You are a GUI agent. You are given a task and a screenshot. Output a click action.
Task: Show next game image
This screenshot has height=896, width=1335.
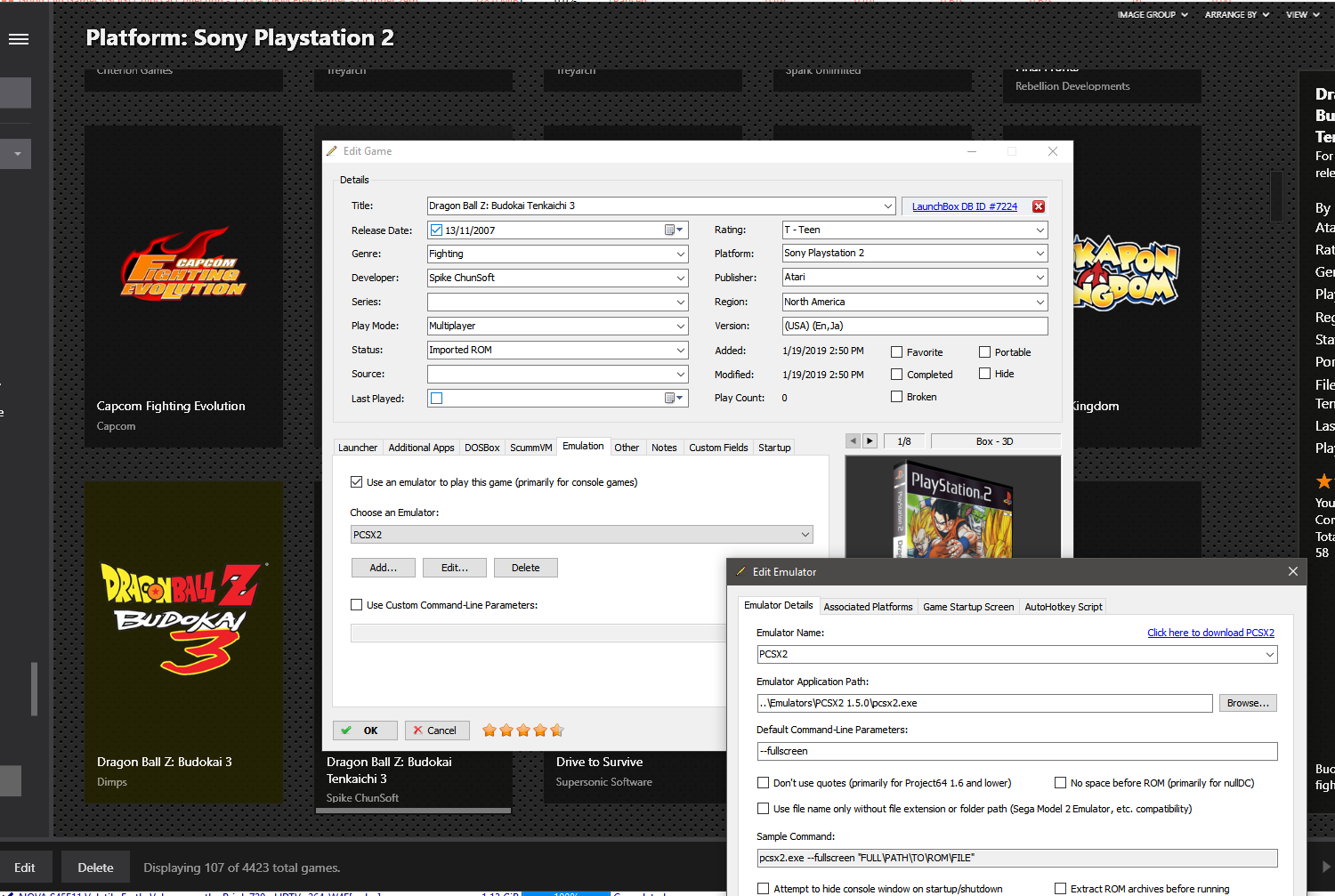870,440
